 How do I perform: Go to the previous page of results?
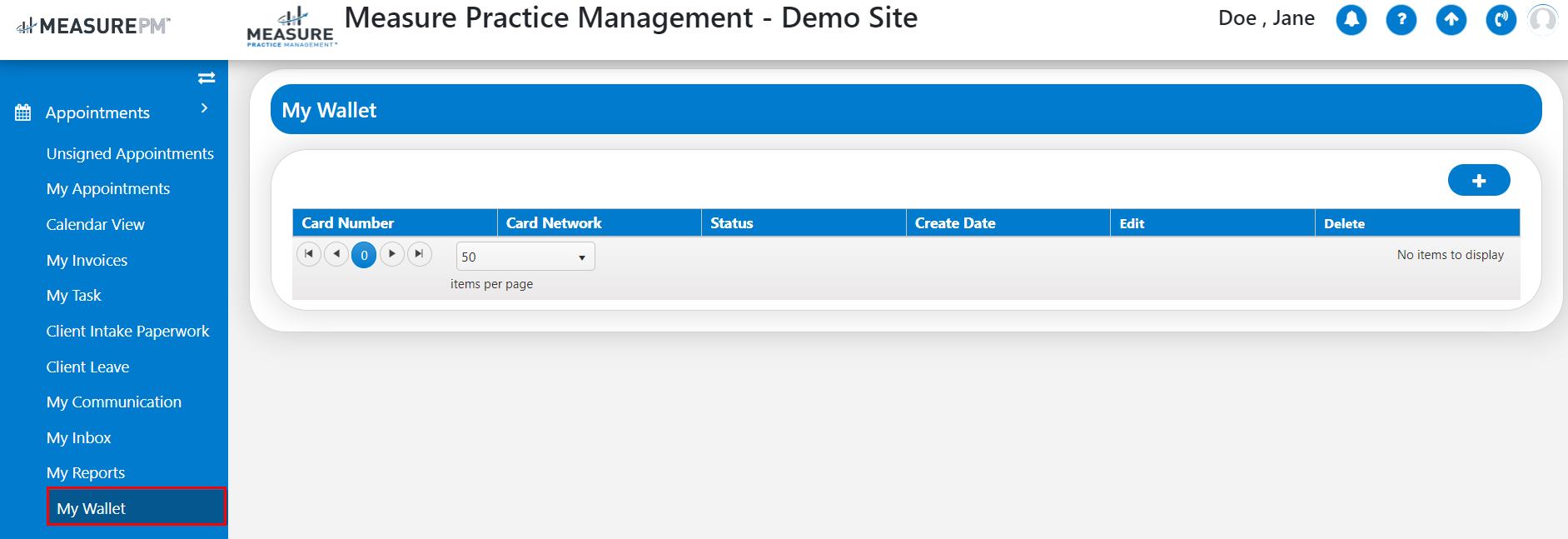pos(336,254)
